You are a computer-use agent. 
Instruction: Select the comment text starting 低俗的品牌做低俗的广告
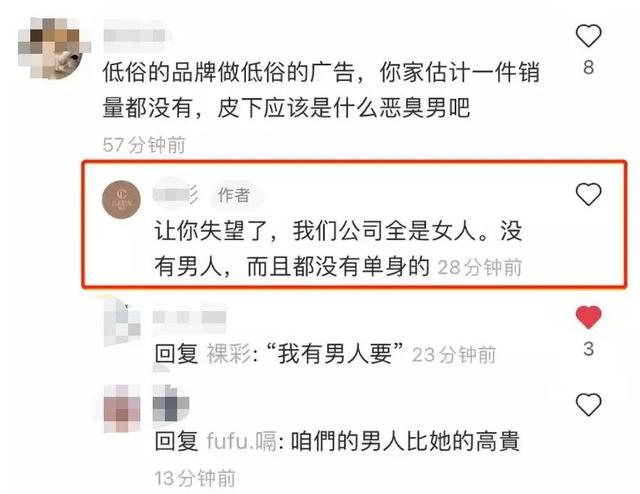pos(321,90)
